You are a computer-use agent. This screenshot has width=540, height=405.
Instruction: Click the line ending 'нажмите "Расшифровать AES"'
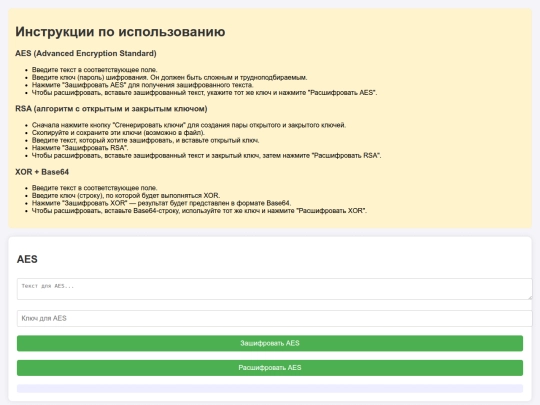(205, 92)
